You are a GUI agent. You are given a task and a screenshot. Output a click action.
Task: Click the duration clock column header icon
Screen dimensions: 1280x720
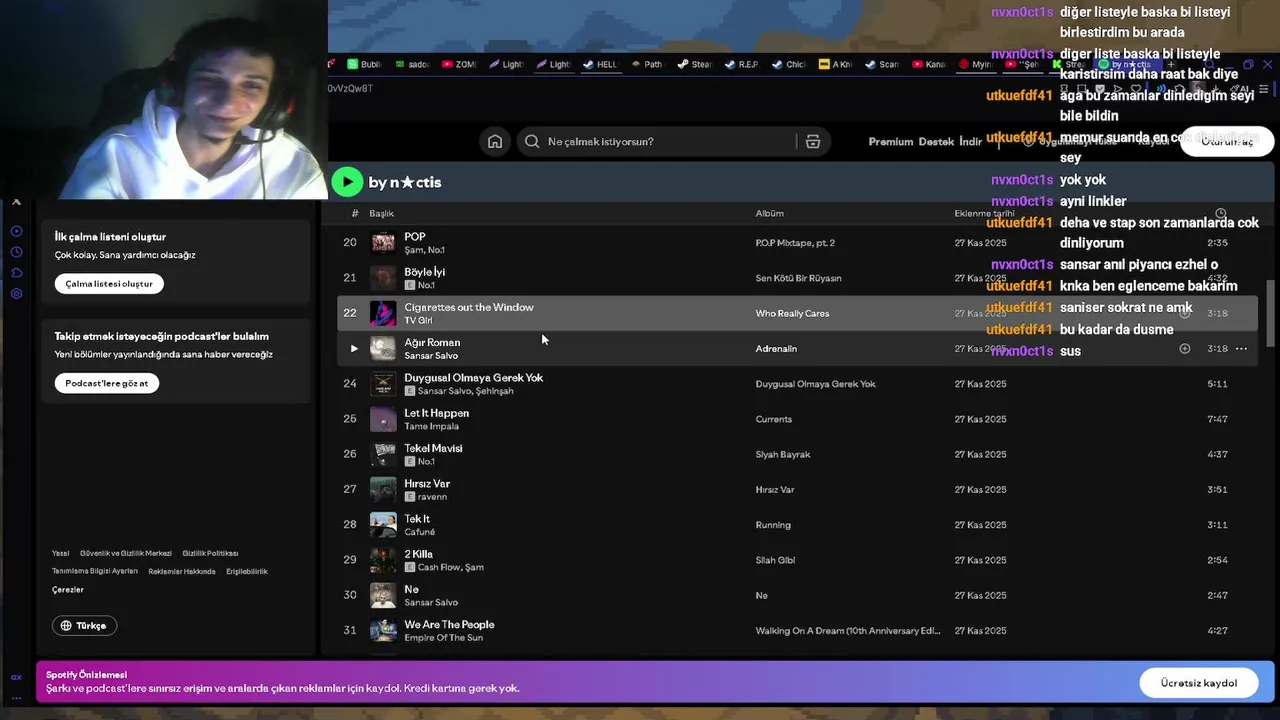point(1220,214)
